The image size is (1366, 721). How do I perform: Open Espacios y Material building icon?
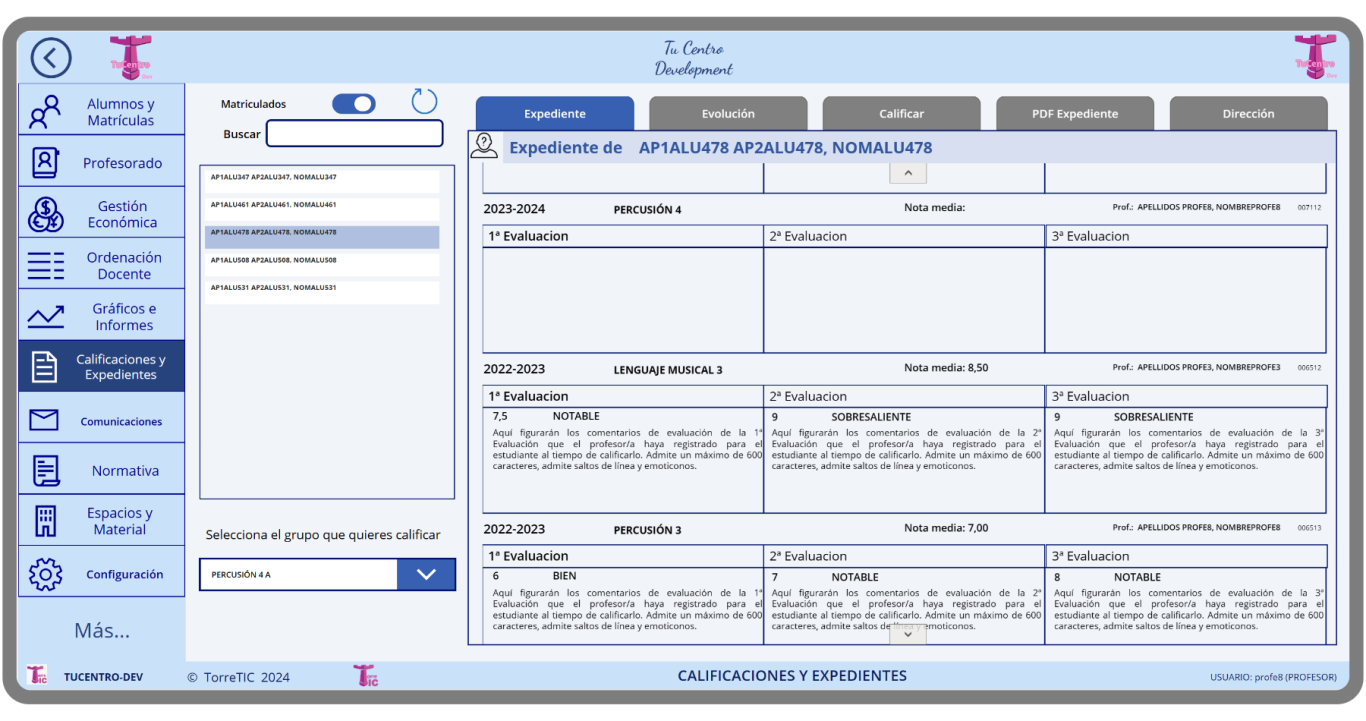(45, 521)
